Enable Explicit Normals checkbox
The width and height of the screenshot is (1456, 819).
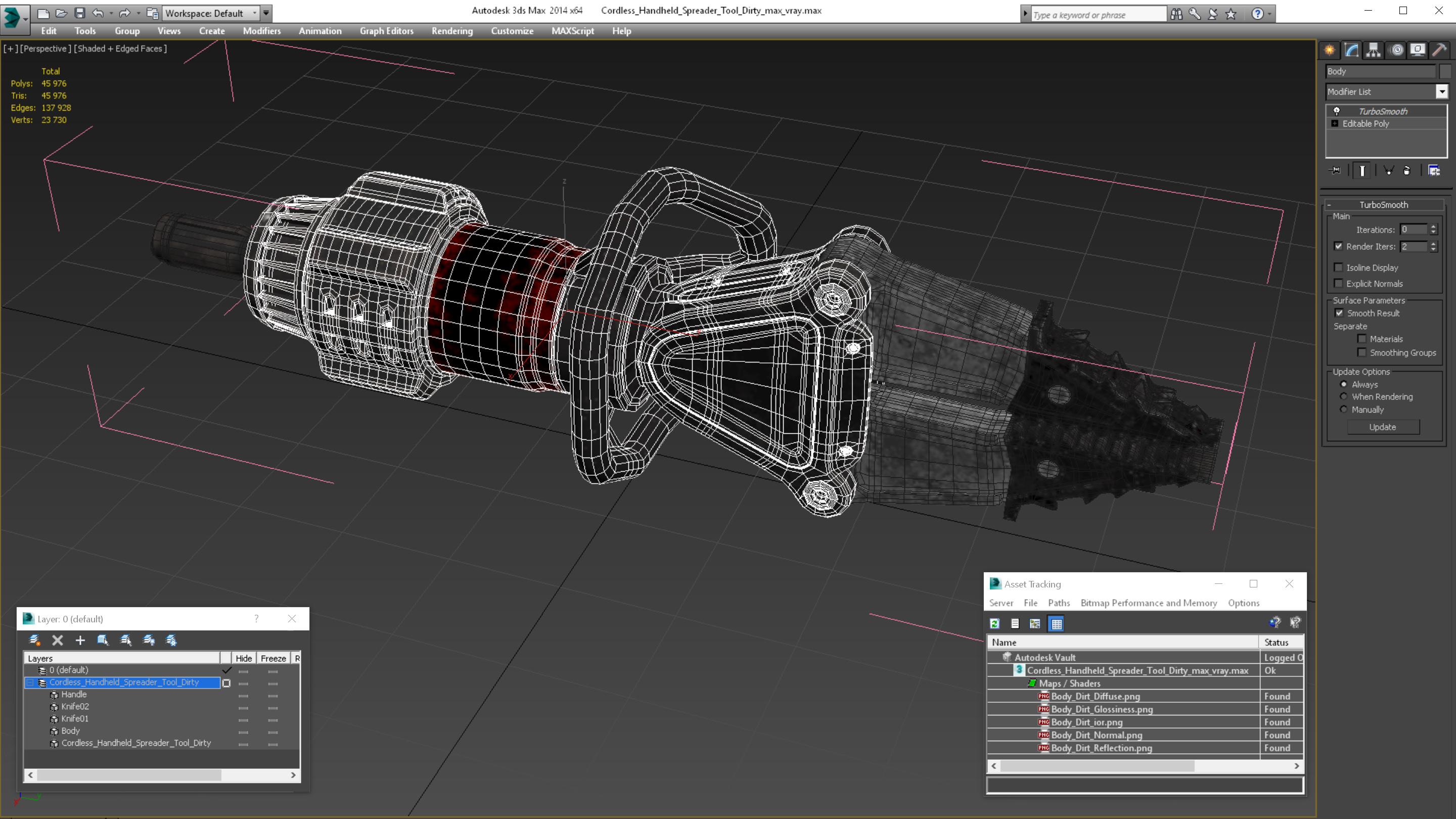point(1338,283)
